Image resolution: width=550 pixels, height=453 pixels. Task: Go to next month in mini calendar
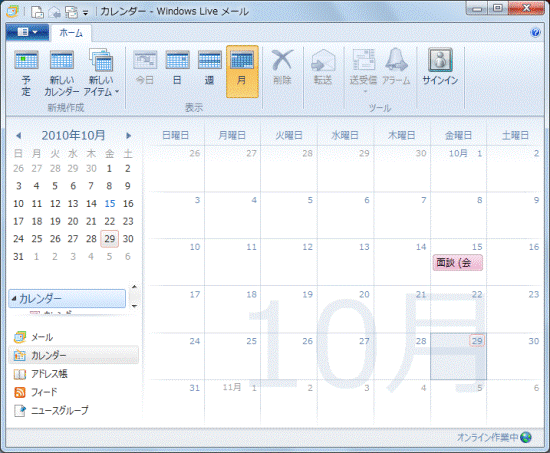[x=129, y=135]
